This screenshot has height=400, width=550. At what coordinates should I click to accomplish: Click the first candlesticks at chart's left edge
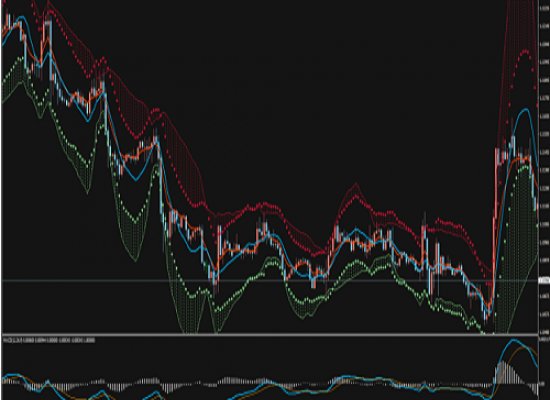click(7, 24)
